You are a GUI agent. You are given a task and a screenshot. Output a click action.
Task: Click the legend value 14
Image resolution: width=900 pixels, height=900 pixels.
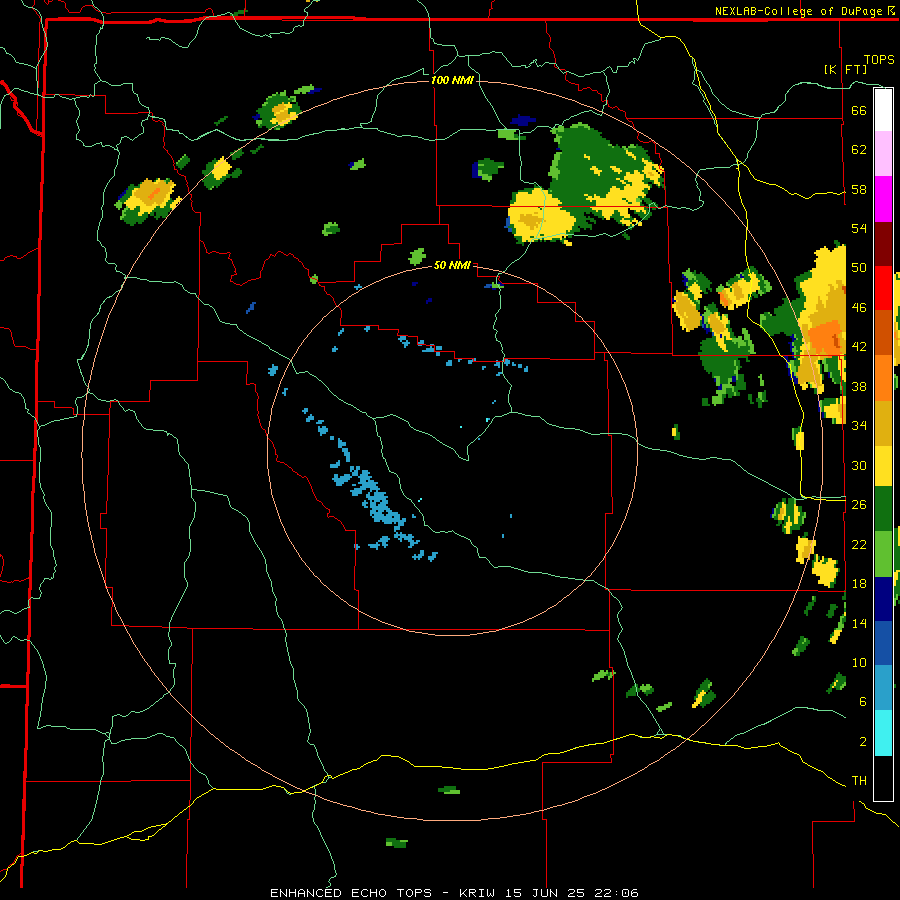(x=859, y=623)
